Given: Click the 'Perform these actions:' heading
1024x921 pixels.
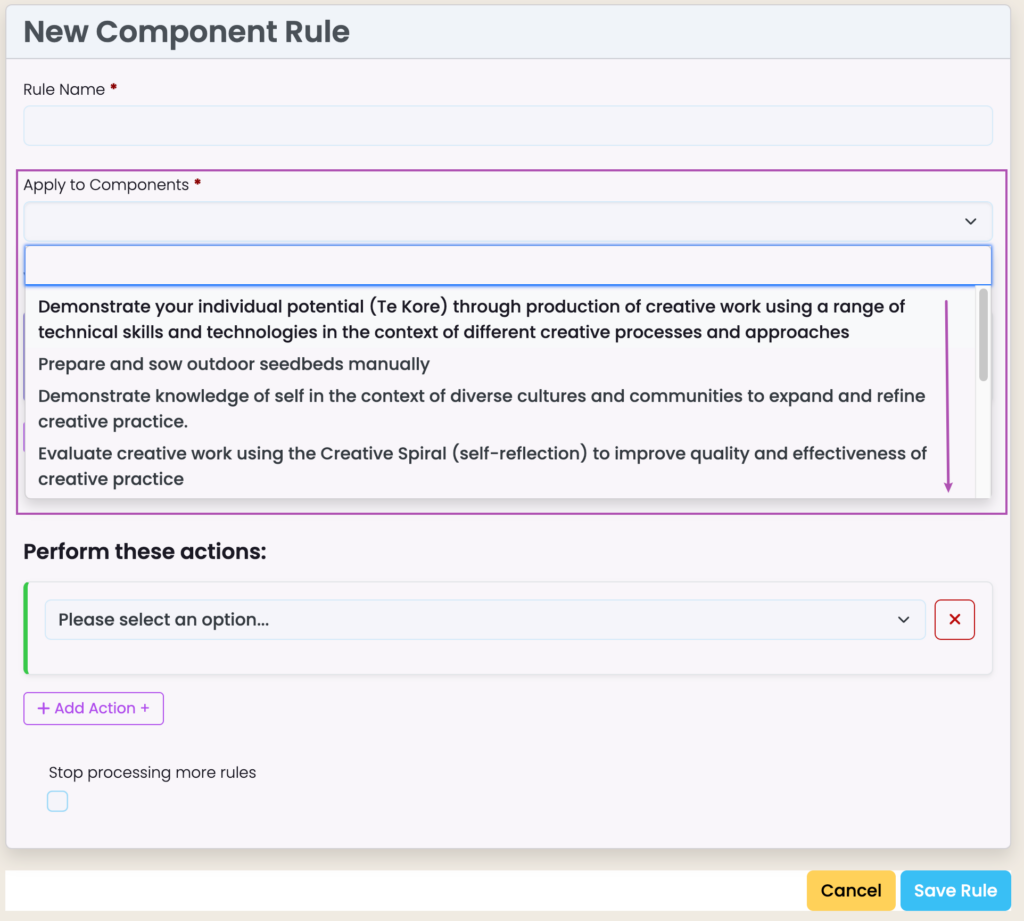Looking at the screenshot, I should 145,551.
